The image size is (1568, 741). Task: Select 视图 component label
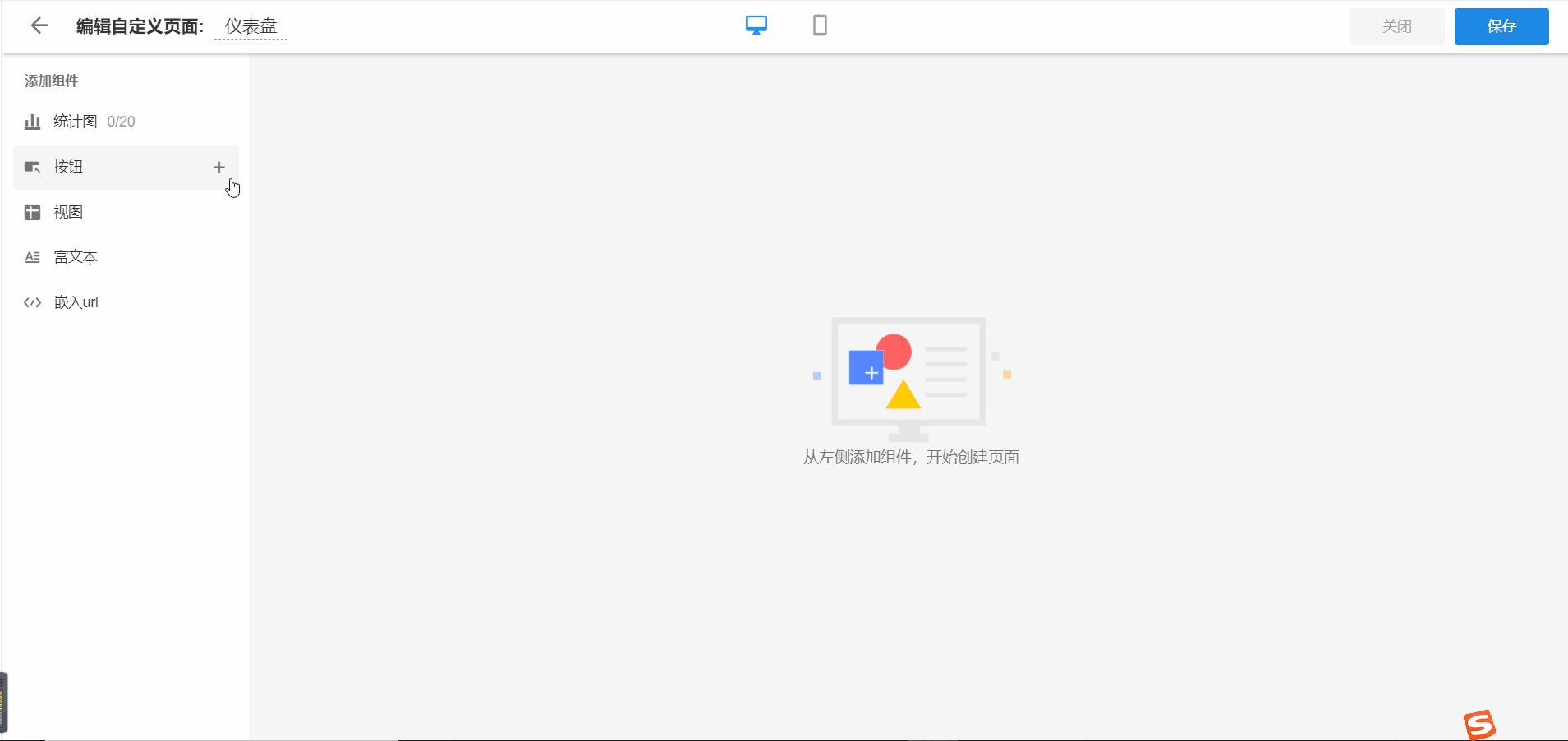click(68, 212)
